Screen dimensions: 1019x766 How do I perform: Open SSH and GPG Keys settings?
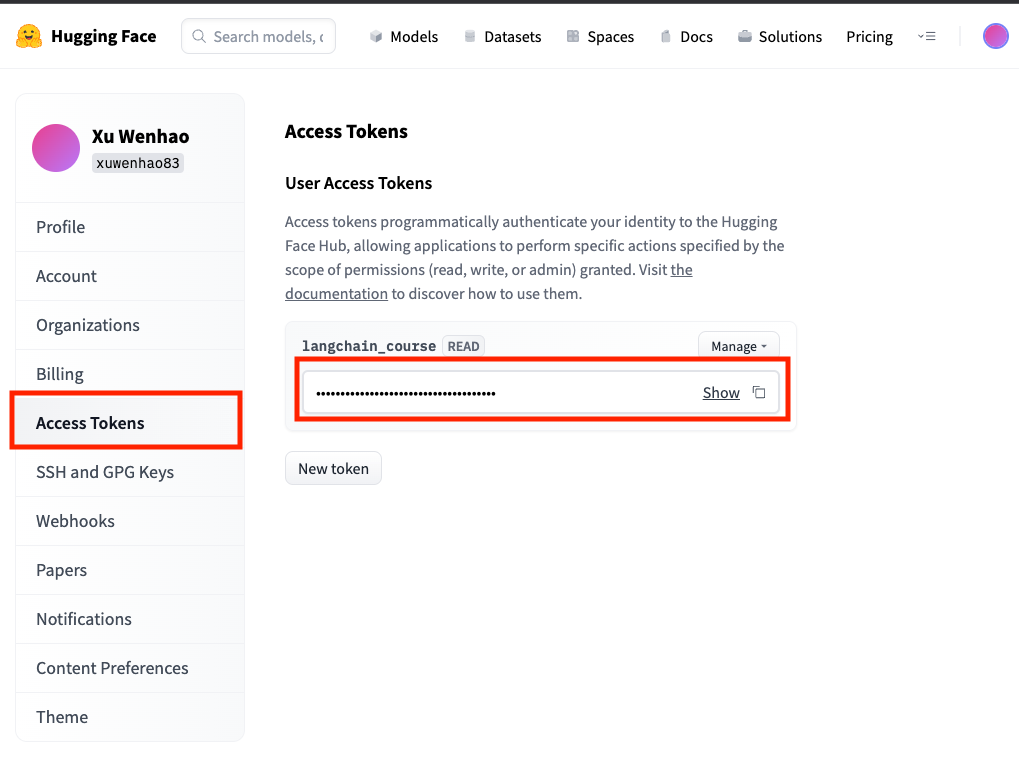(105, 472)
